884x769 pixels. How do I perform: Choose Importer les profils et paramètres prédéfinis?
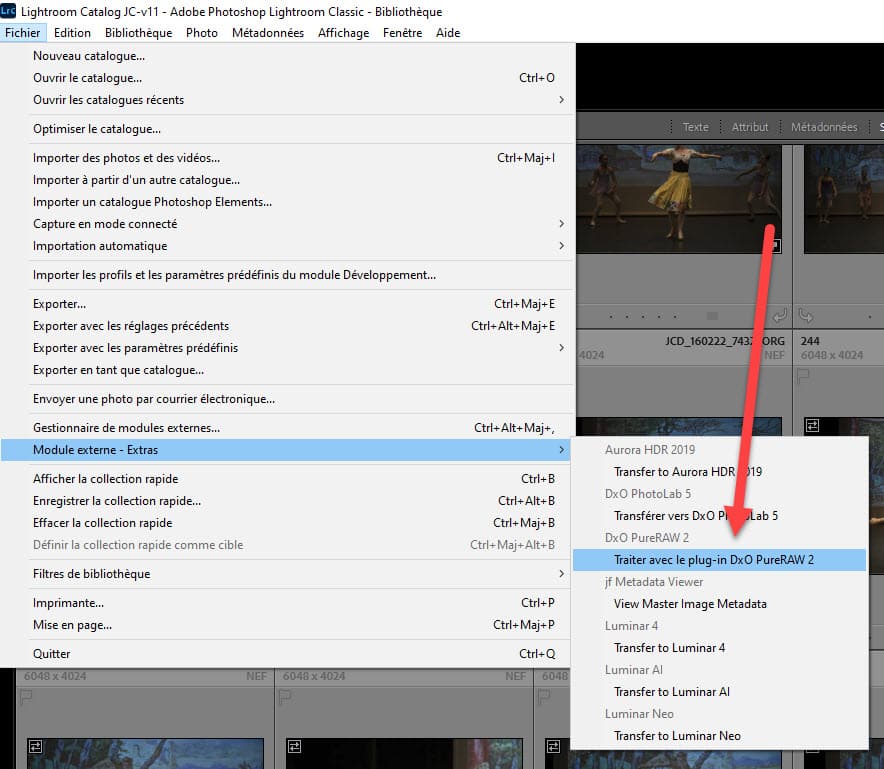[288, 275]
